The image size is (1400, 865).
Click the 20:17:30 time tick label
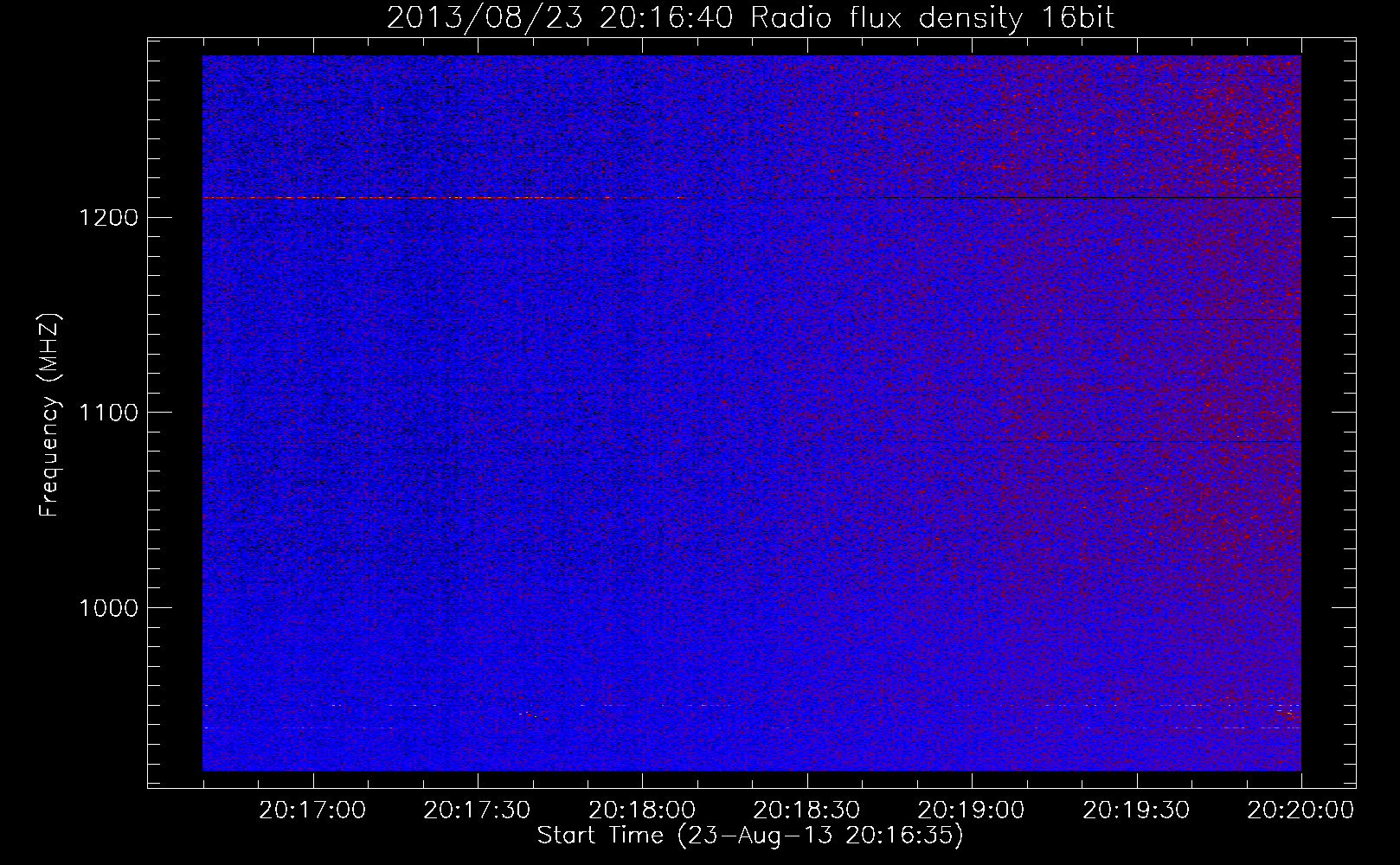pyautogui.click(x=477, y=811)
